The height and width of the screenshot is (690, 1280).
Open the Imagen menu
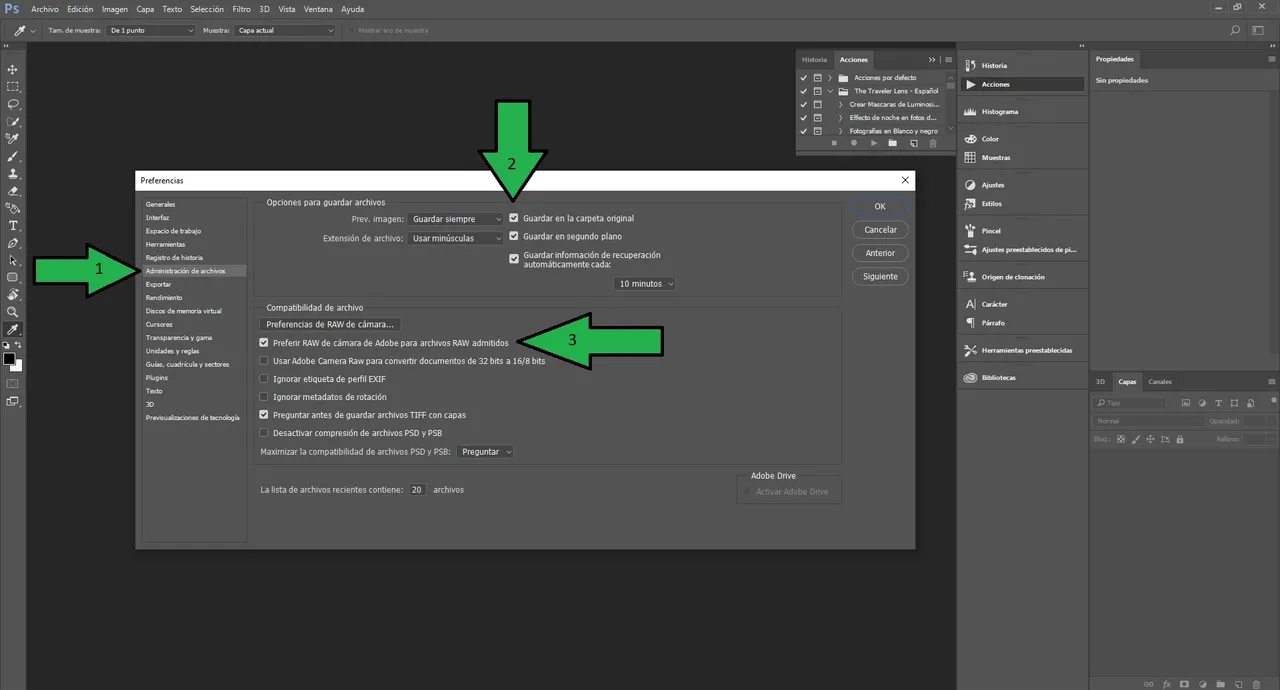pos(115,9)
